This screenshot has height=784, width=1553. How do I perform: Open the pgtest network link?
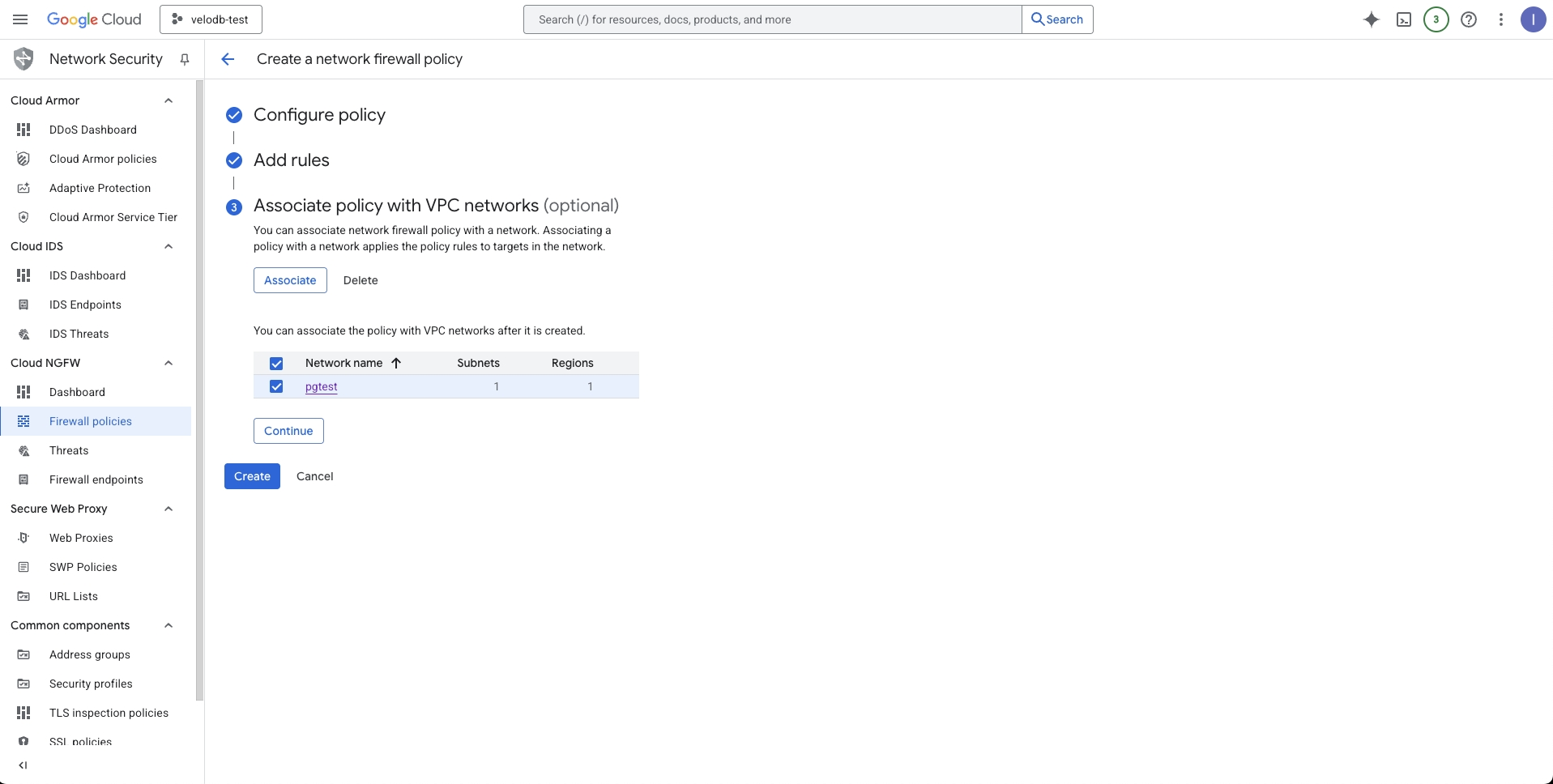(x=321, y=386)
